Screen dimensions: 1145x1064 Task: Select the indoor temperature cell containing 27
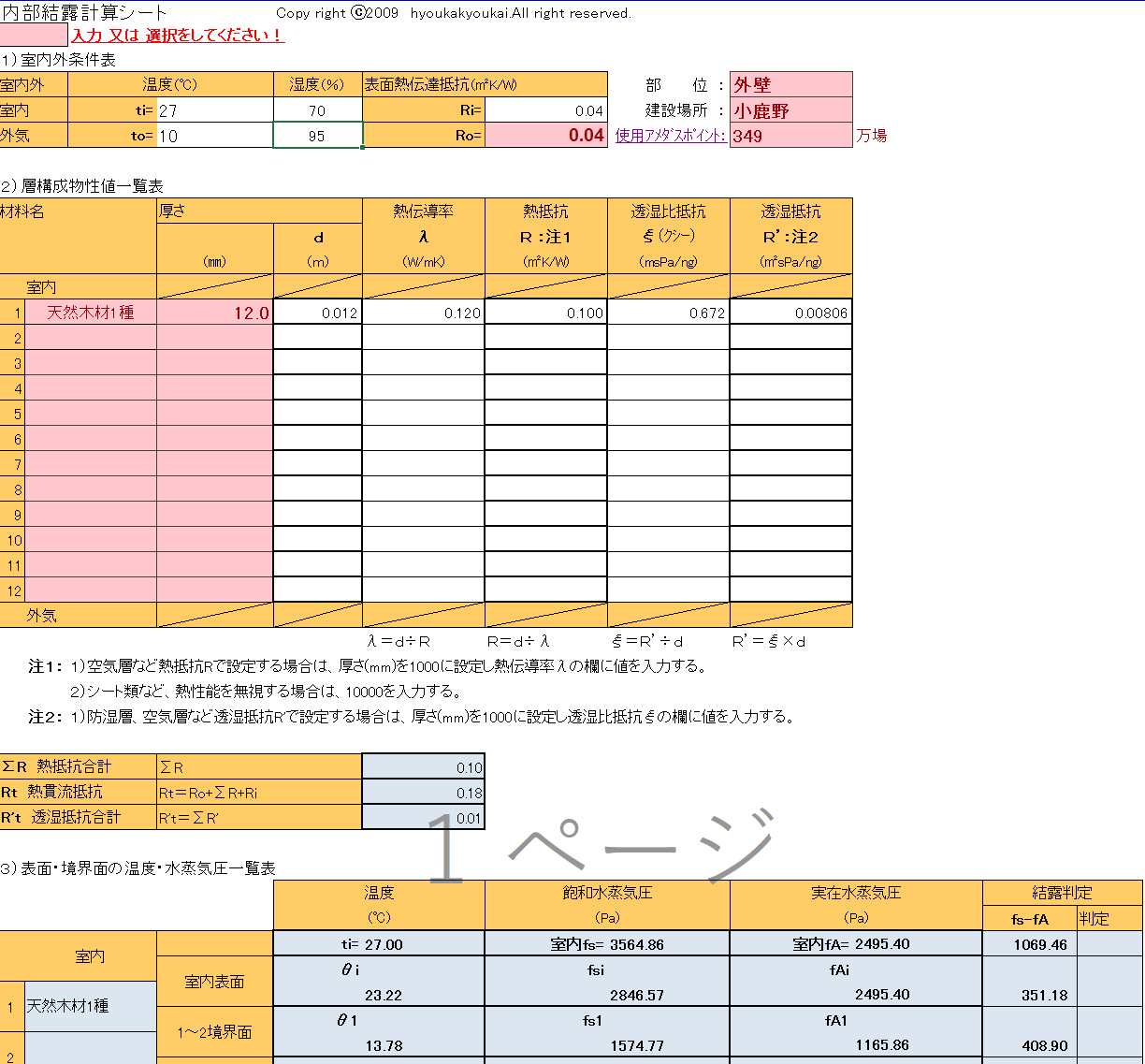coord(215,110)
